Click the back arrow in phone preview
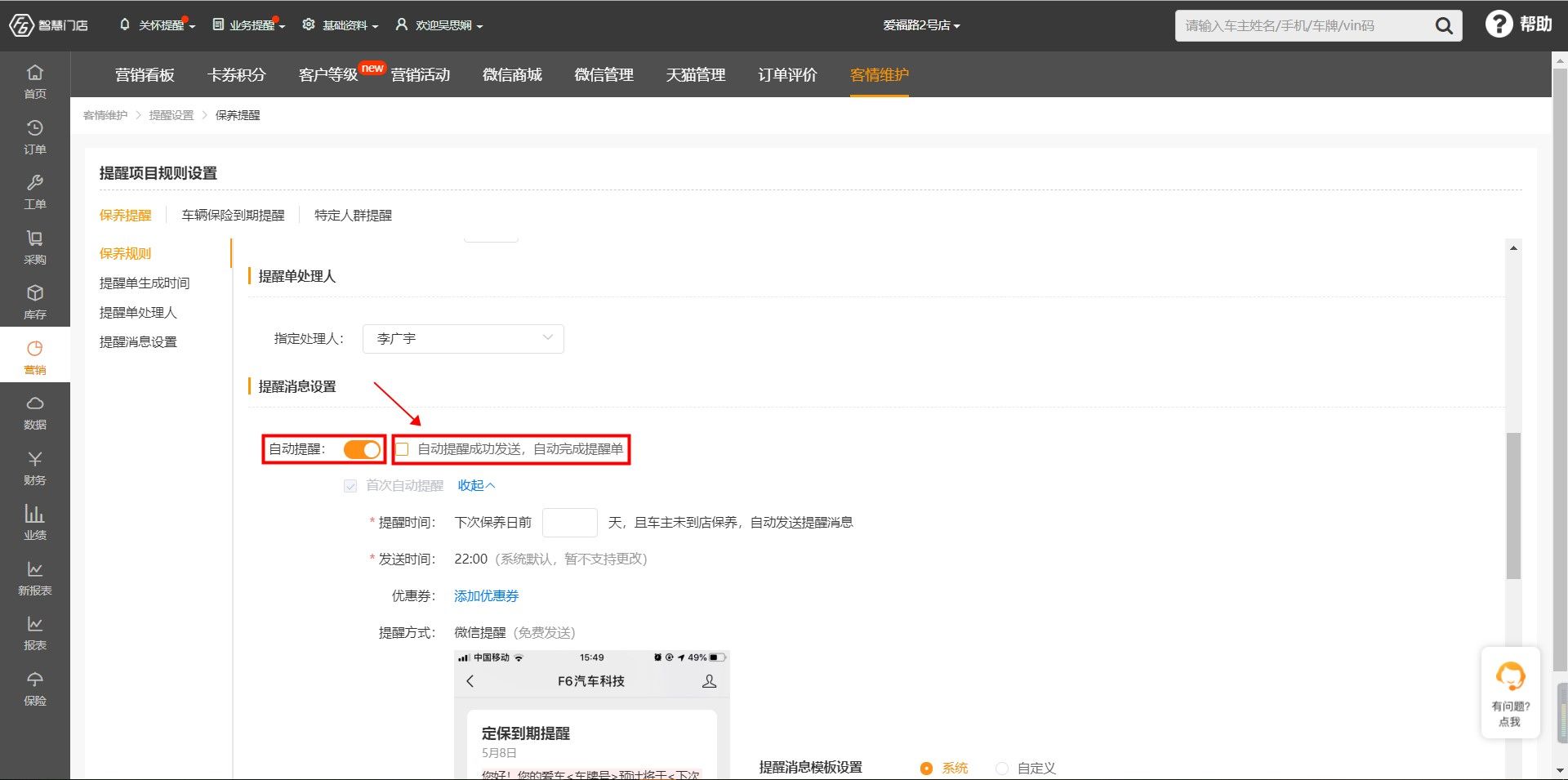This screenshot has height=780, width=1568. 470,680
